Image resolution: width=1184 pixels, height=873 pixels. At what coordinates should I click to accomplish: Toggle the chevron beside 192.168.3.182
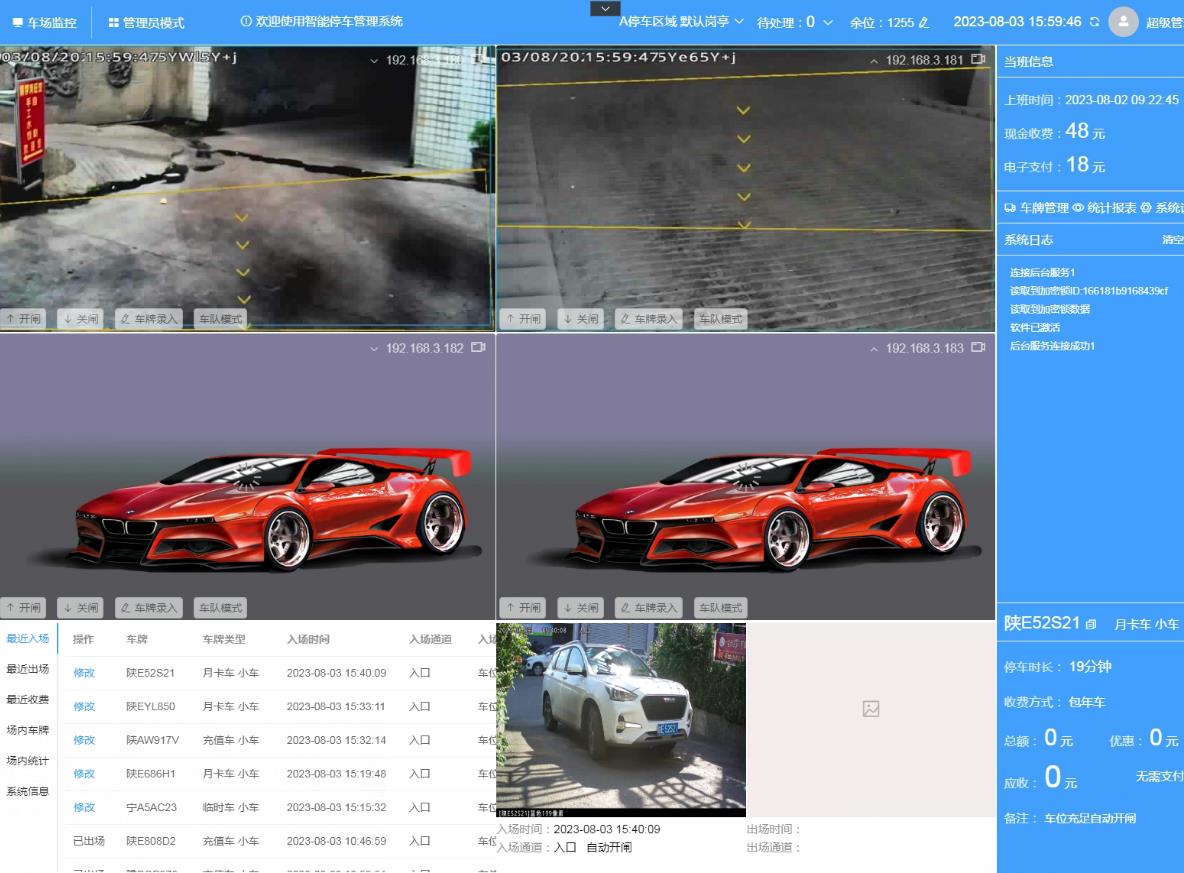point(374,349)
